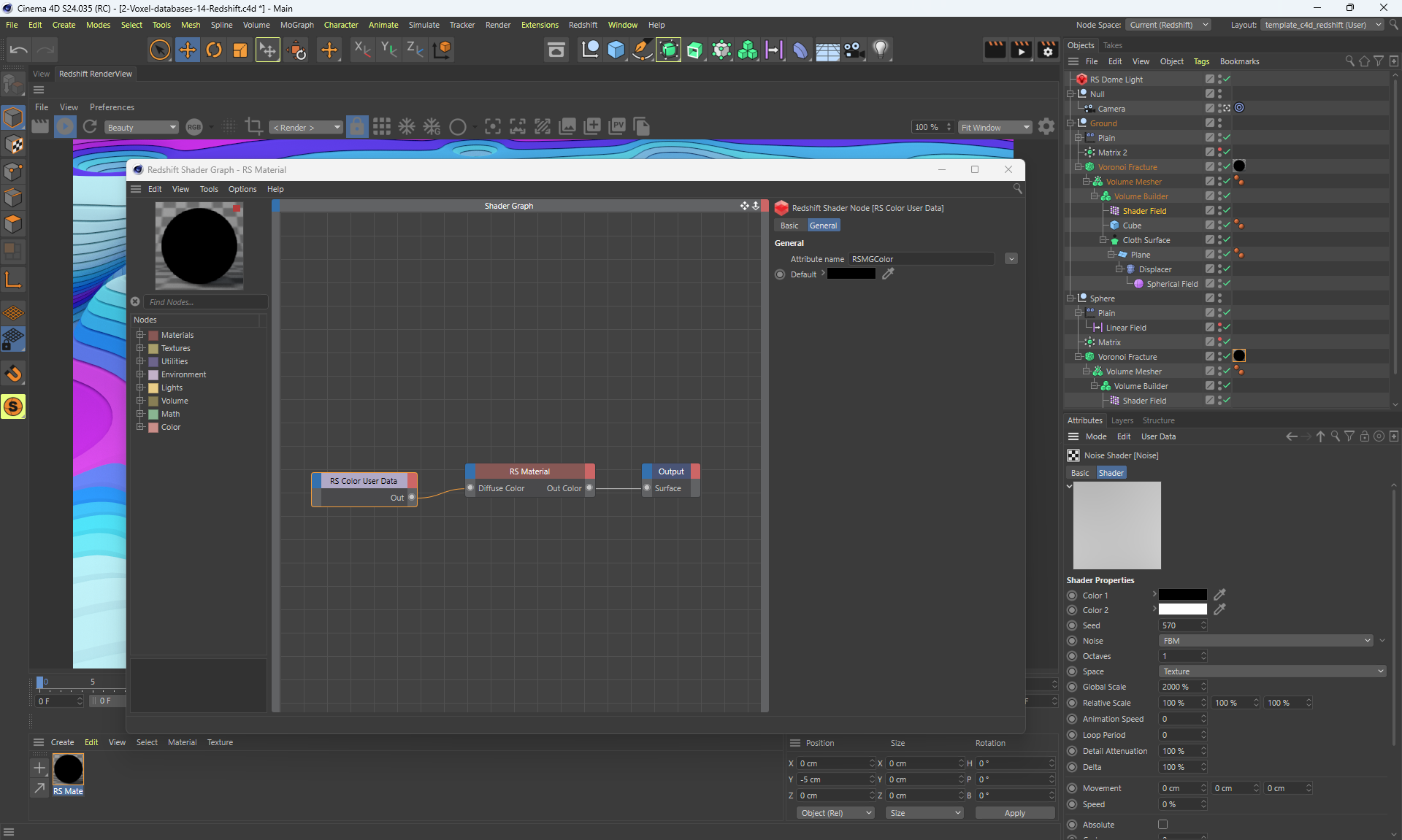The image size is (1402, 840).
Task: Open the MoGraph menu
Action: (296, 25)
